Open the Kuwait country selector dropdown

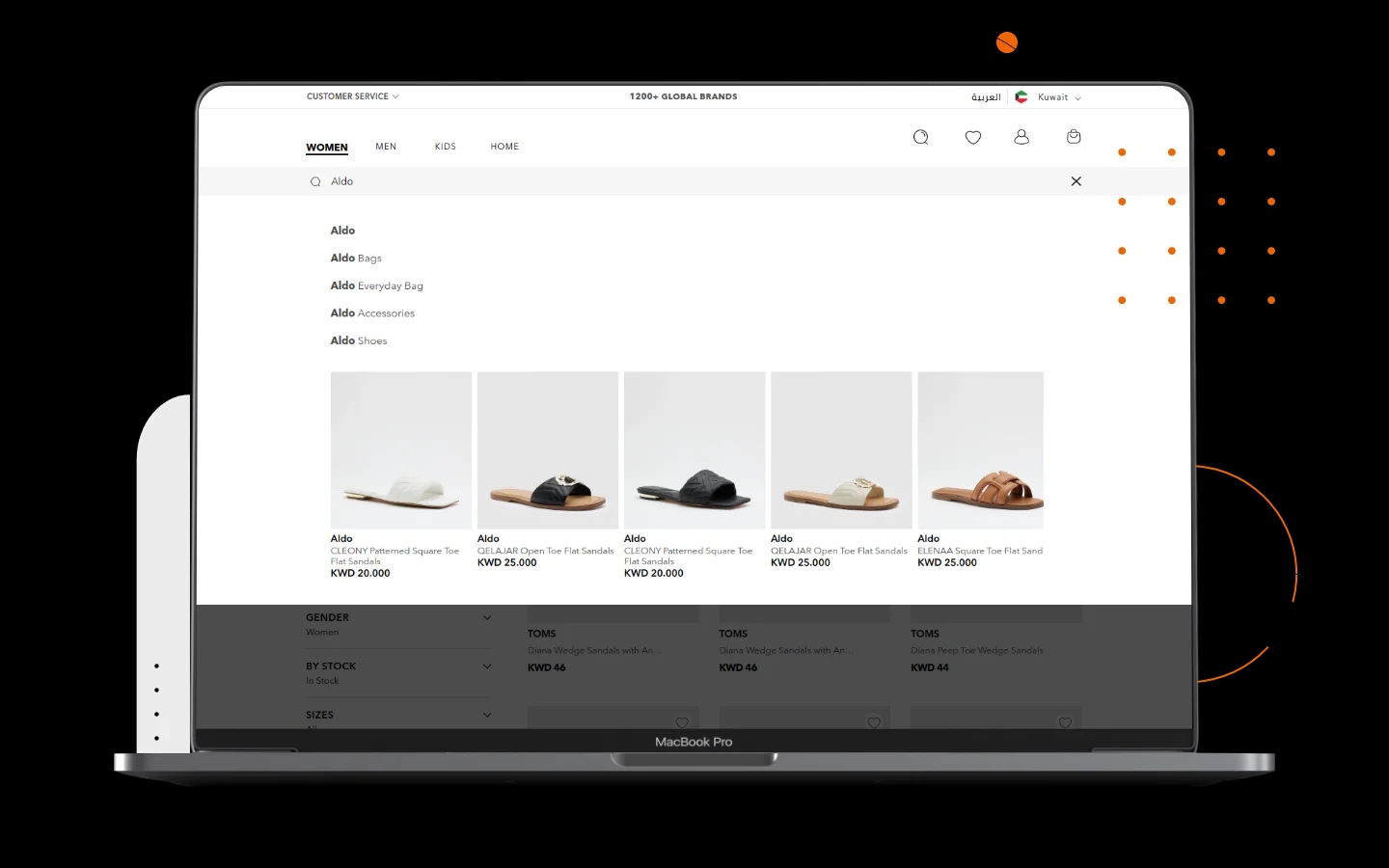(x=1059, y=97)
